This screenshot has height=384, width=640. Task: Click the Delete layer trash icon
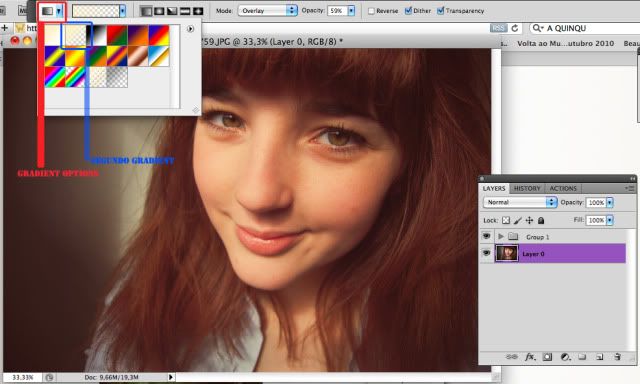tap(617, 357)
